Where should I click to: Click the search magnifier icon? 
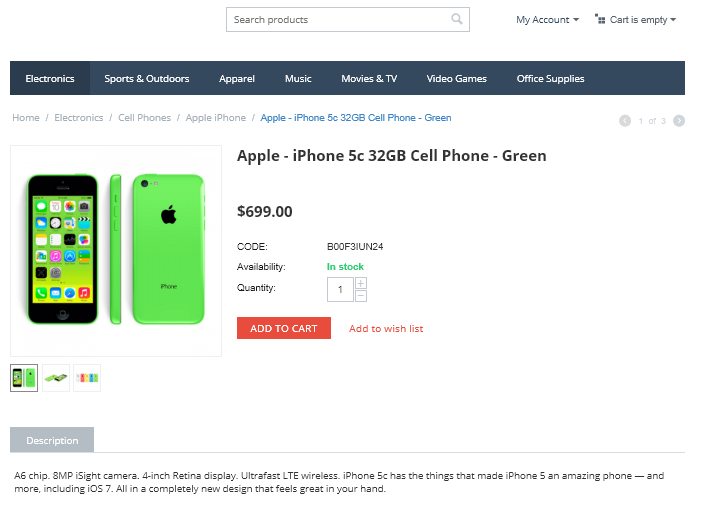coord(457,19)
